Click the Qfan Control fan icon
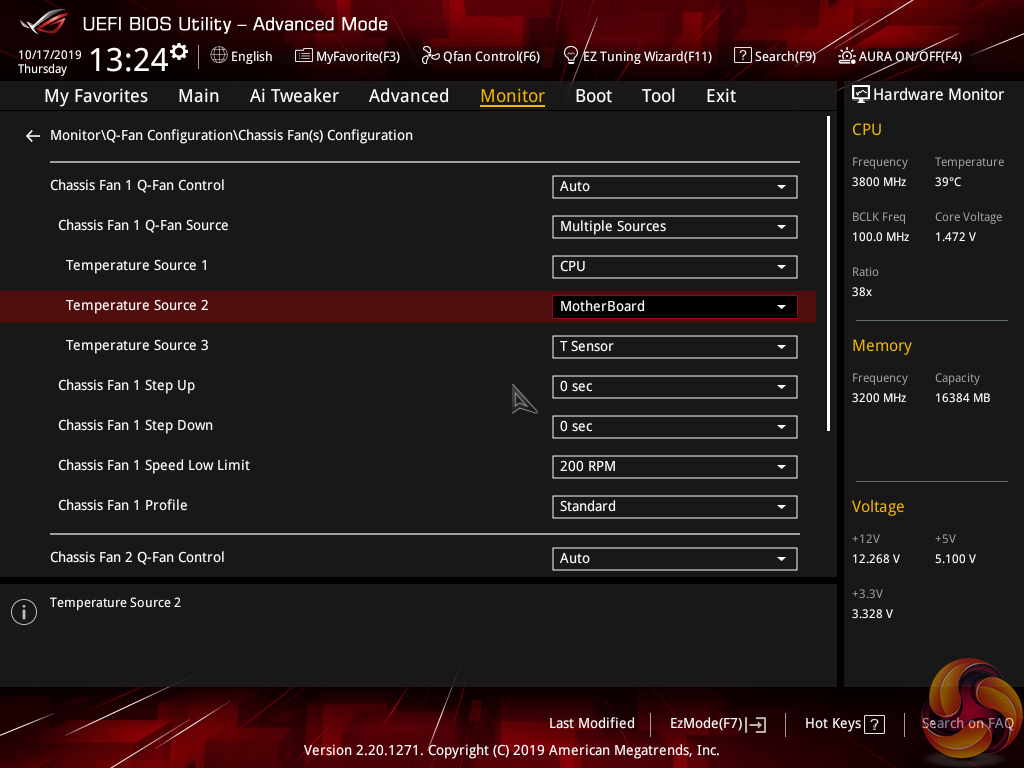The width and height of the screenshot is (1024, 768). click(x=430, y=56)
